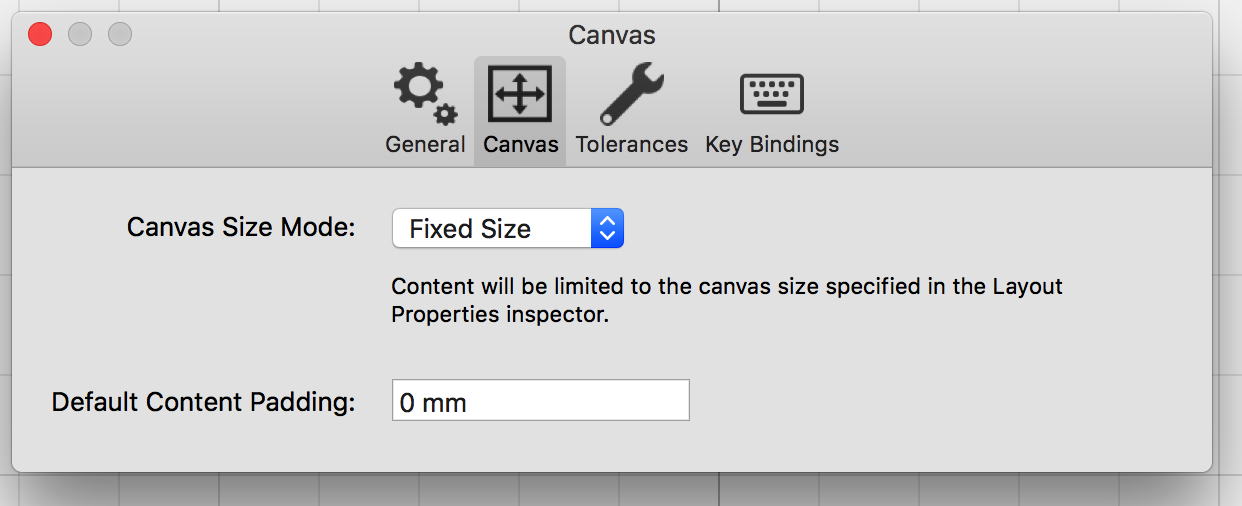Screen dimensions: 1242x506
Task: Click the 0 mm value text
Action: pyautogui.click(x=433, y=403)
